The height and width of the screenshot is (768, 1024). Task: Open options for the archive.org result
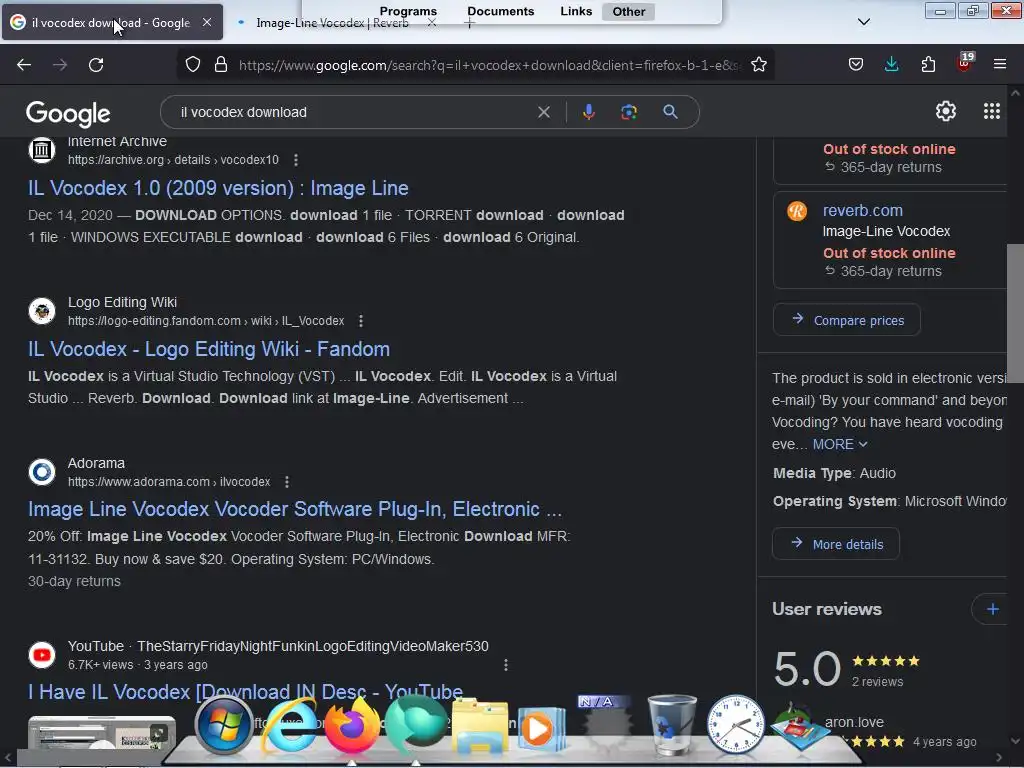pos(296,160)
